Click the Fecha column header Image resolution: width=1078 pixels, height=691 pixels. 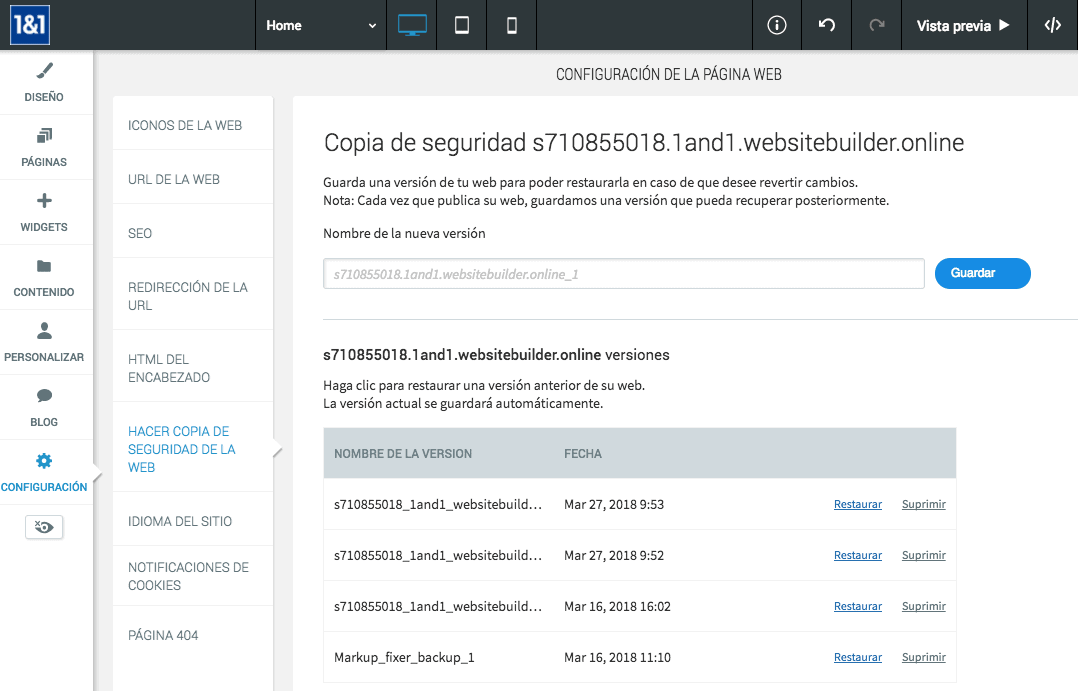583,454
